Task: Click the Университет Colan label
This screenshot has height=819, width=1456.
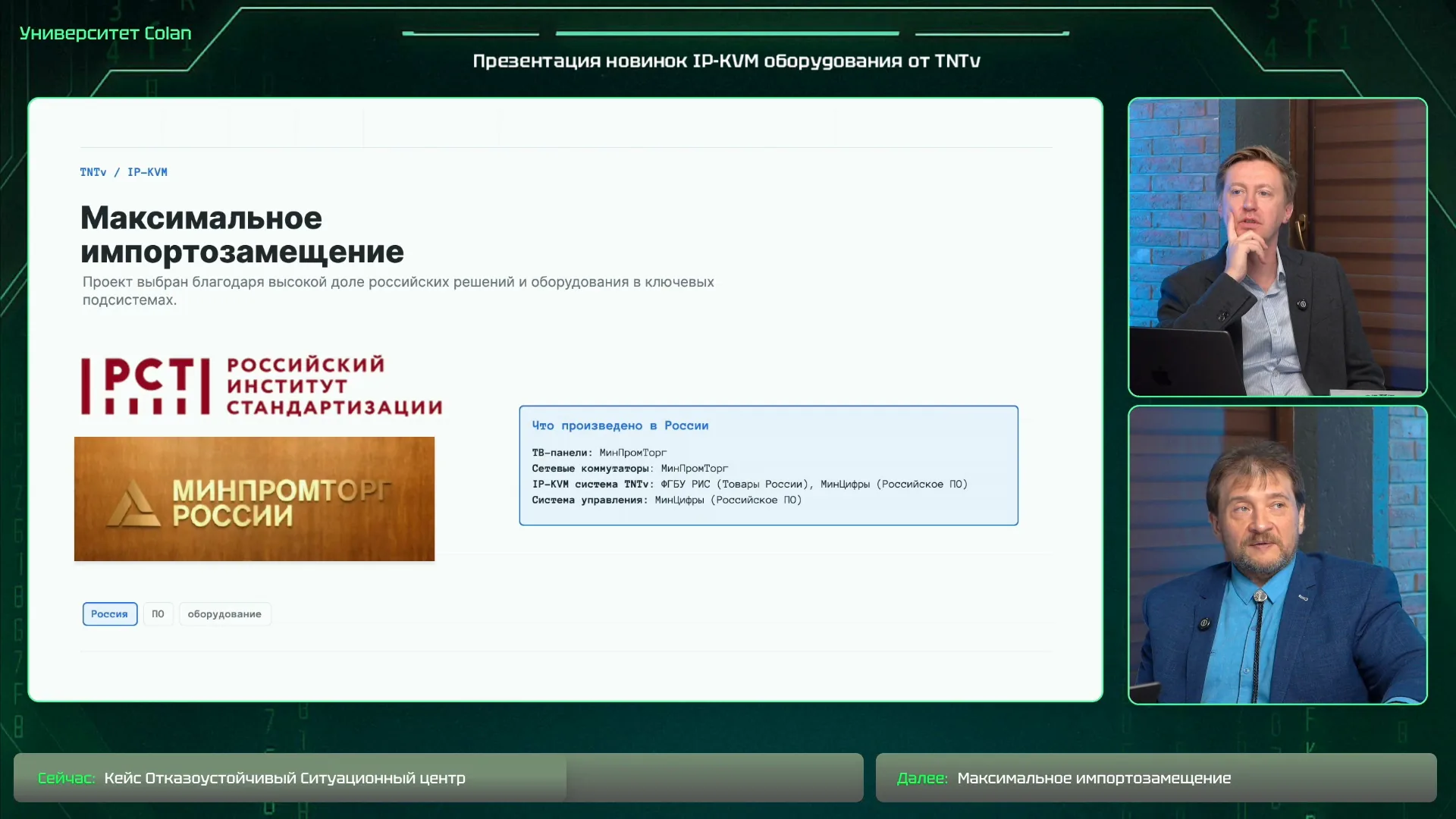Action: point(105,33)
